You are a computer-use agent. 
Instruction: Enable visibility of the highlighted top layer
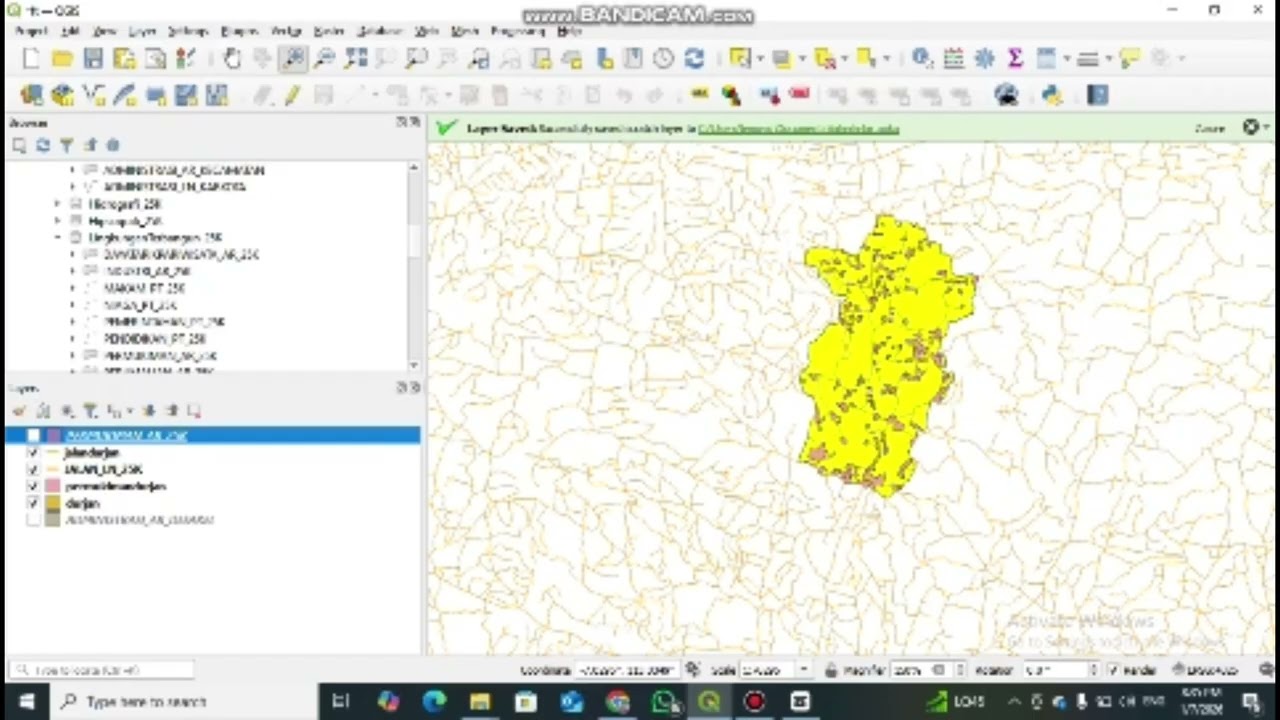[33, 435]
